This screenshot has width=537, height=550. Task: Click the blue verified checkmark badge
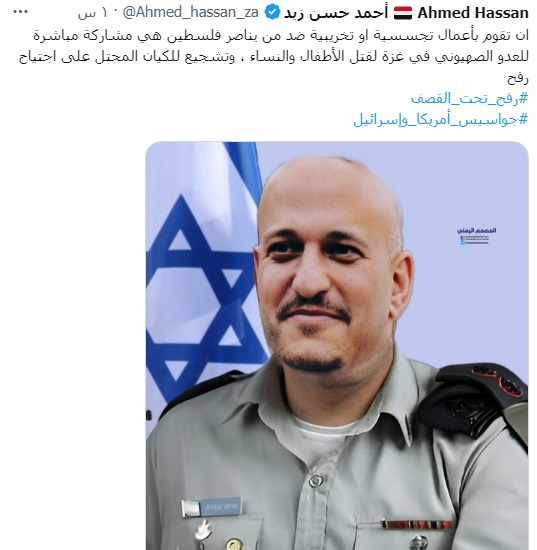272,13
